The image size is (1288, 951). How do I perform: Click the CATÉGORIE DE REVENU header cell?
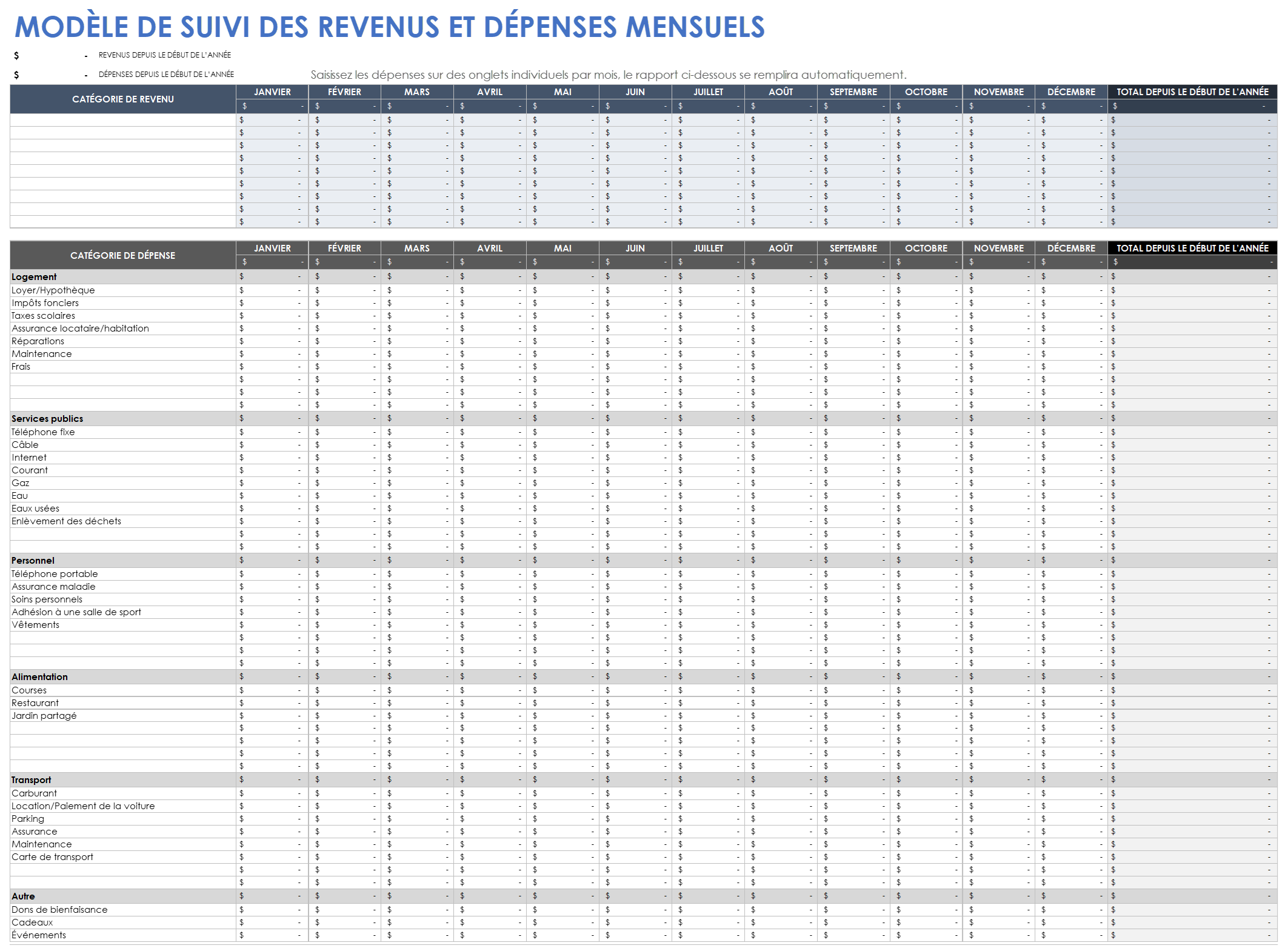point(123,99)
